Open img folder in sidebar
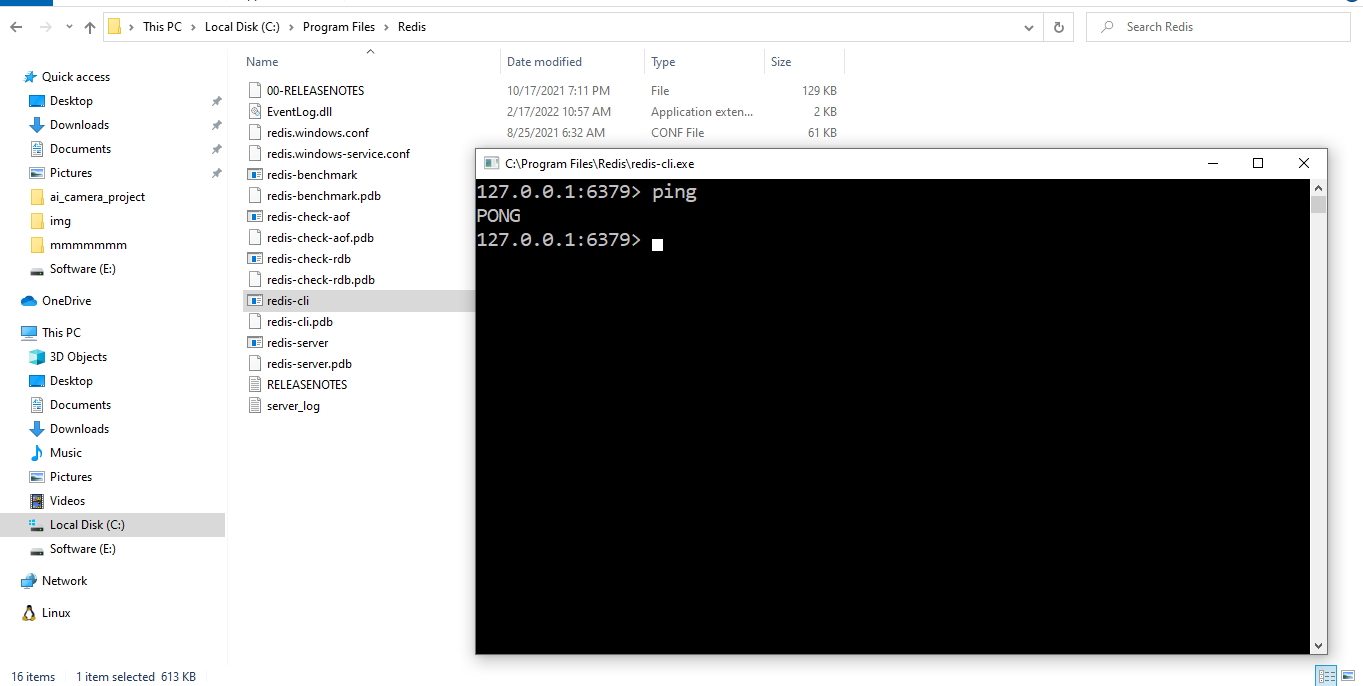Viewport: 1363px width, 686px height. coord(60,221)
